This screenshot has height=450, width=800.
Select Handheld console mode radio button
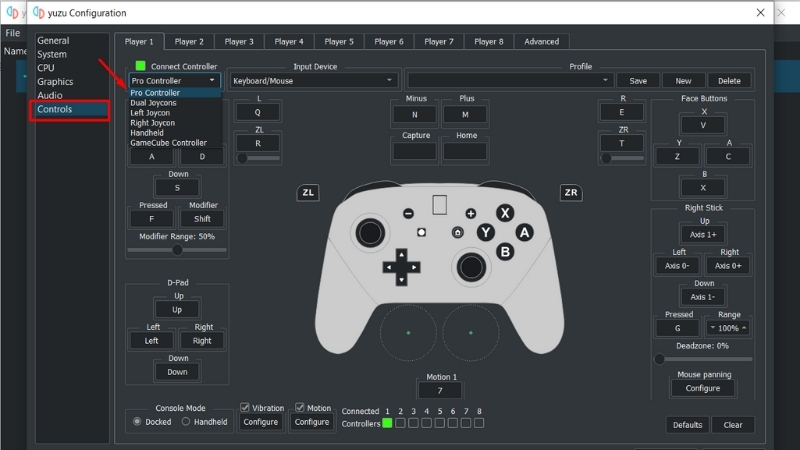(186, 421)
